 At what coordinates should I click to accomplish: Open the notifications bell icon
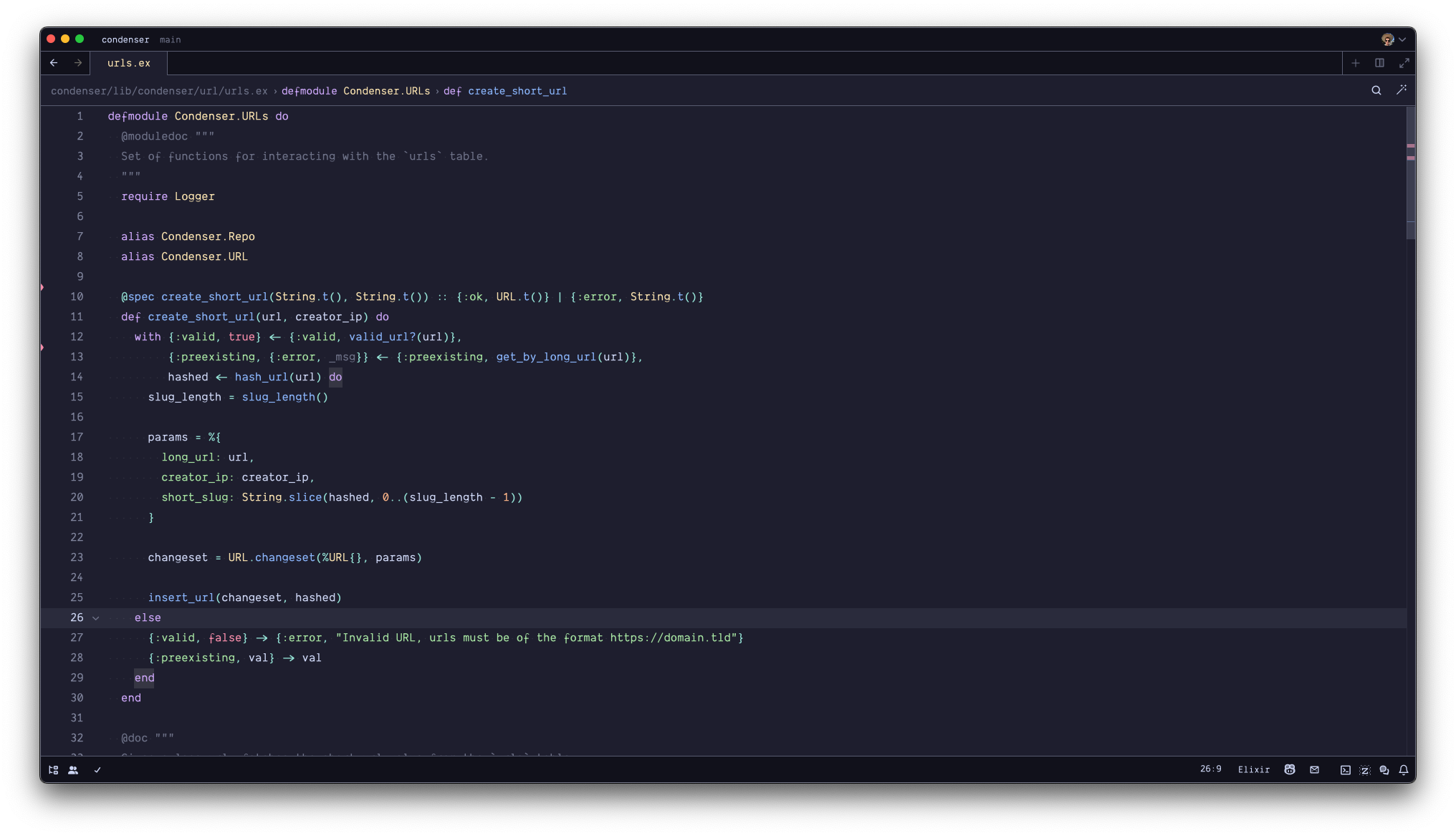click(x=1404, y=770)
